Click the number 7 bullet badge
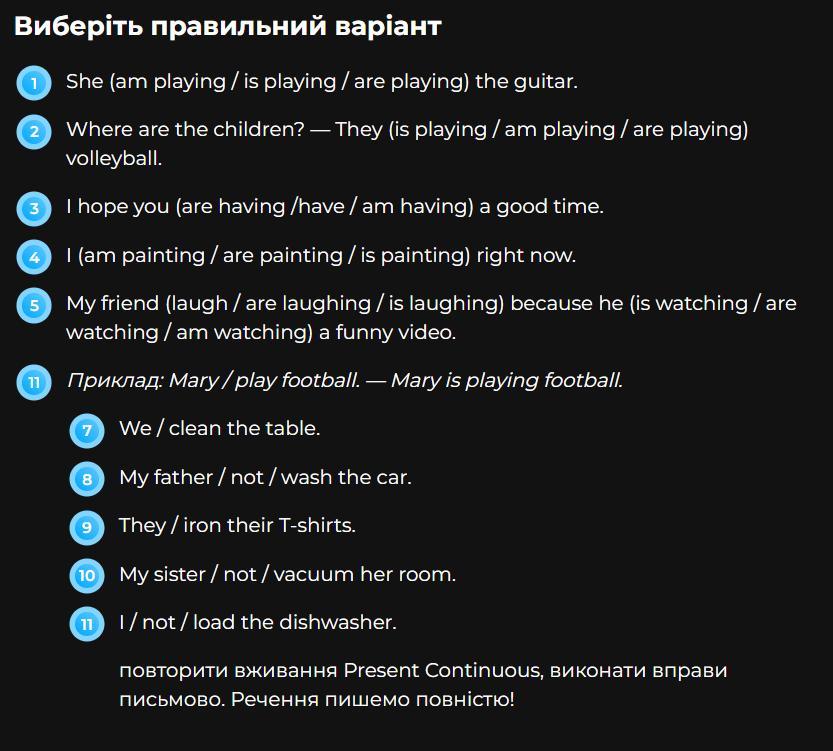Image resolution: width=833 pixels, height=751 pixels. tap(87, 430)
